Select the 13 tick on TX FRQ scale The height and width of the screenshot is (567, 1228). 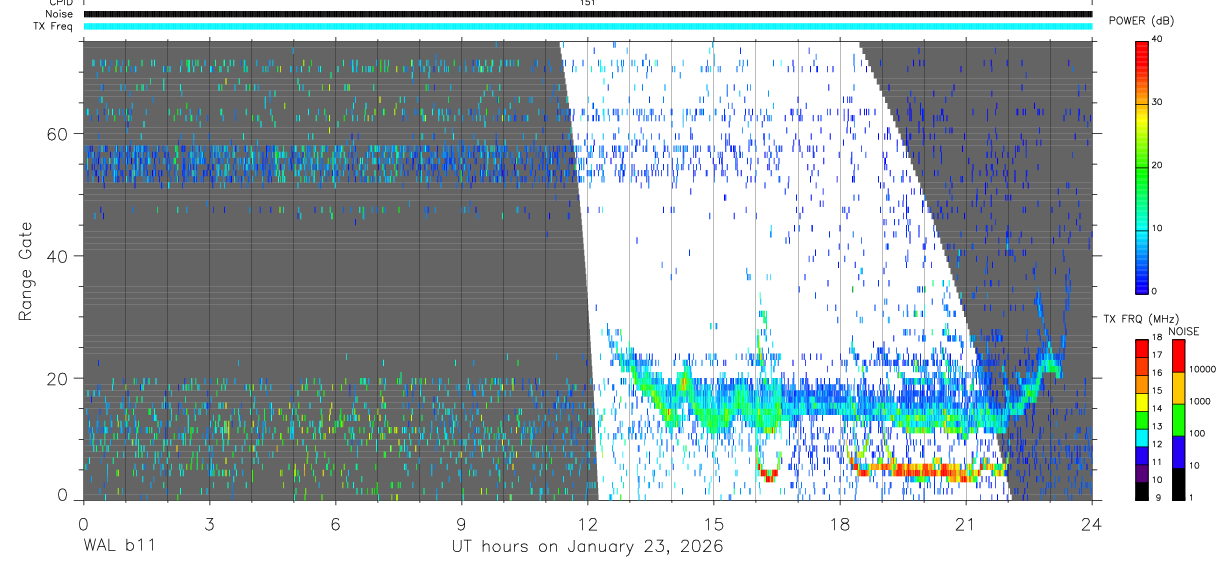point(1157,427)
